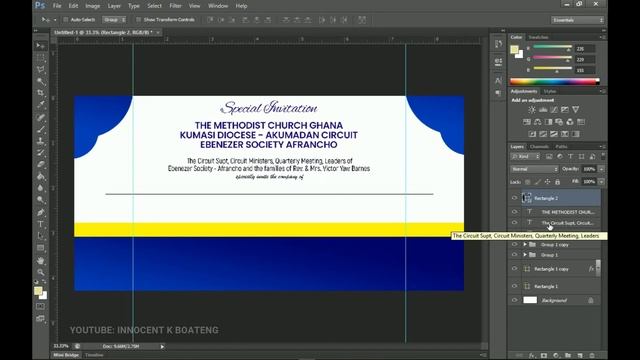Switch to the Channels tab
640x360 pixels.
click(539, 147)
